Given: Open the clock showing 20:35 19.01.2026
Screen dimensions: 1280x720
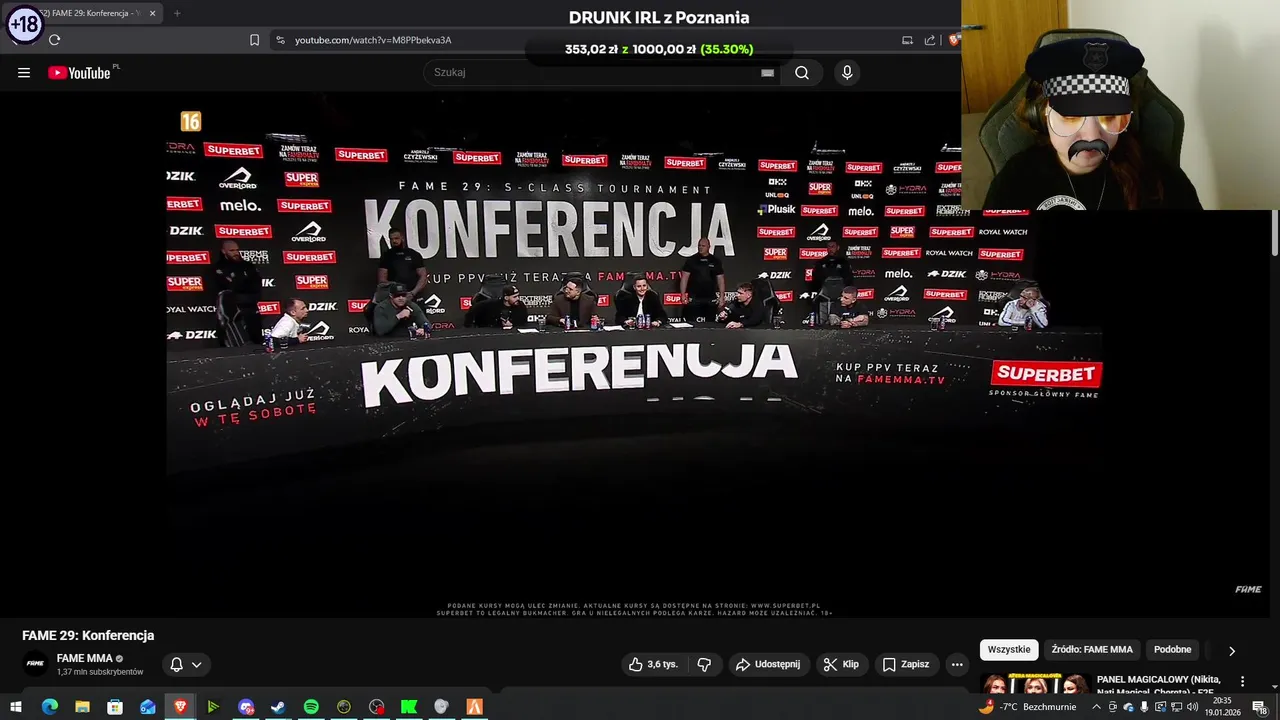Looking at the screenshot, I should pyautogui.click(x=1222, y=707).
